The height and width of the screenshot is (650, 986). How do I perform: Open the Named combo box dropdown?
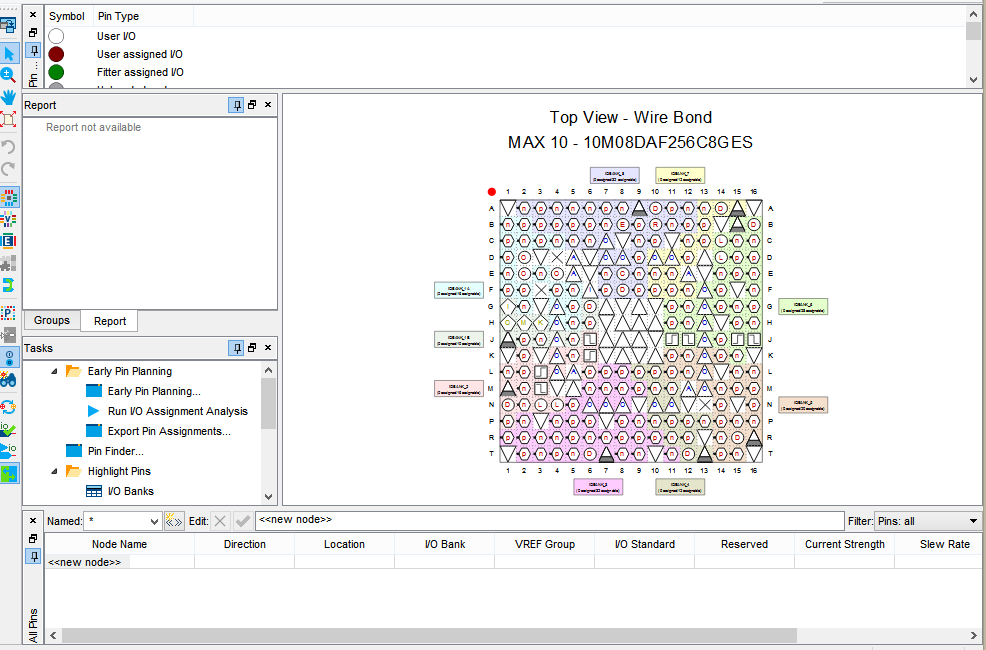coord(155,521)
